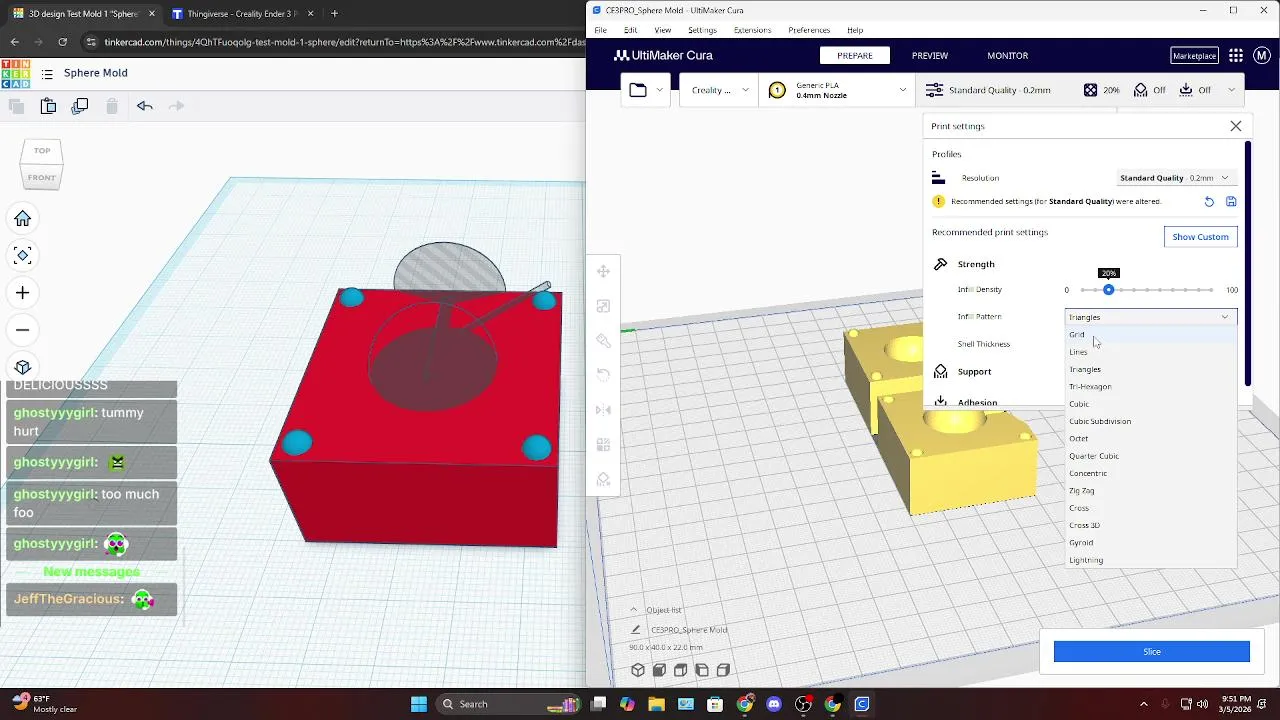The image size is (1280, 720).
Task: Choose Grid infill pattern
Action: [1151, 335]
